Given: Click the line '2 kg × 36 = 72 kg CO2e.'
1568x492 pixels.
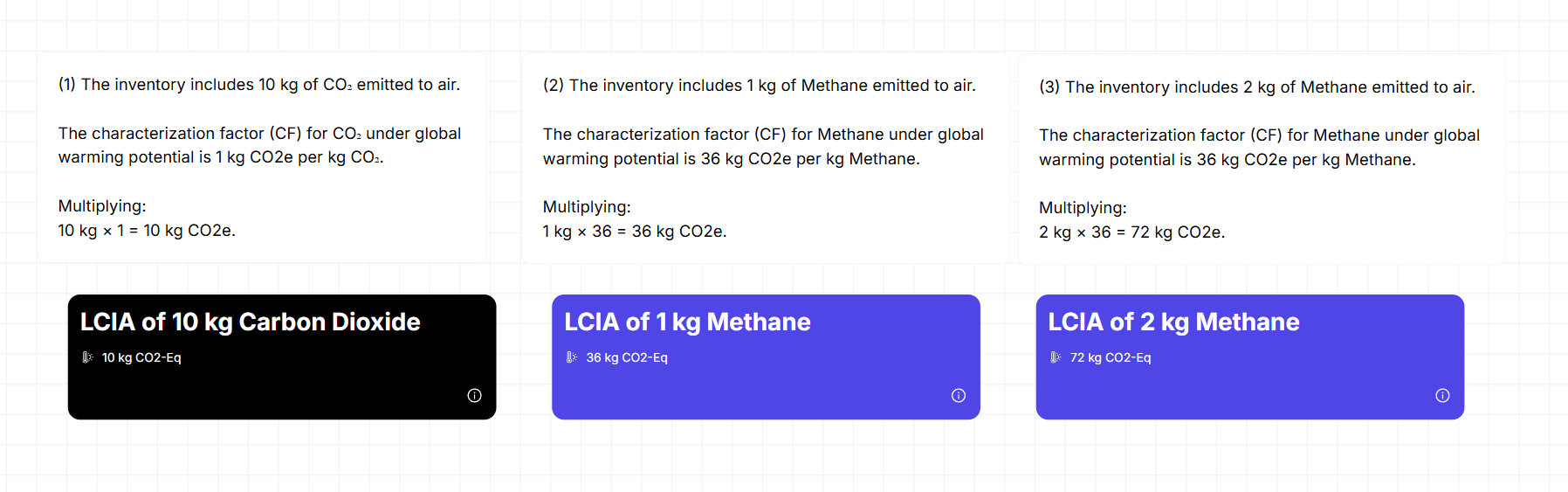Looking at the screenshot, I should coord(1131,232).
